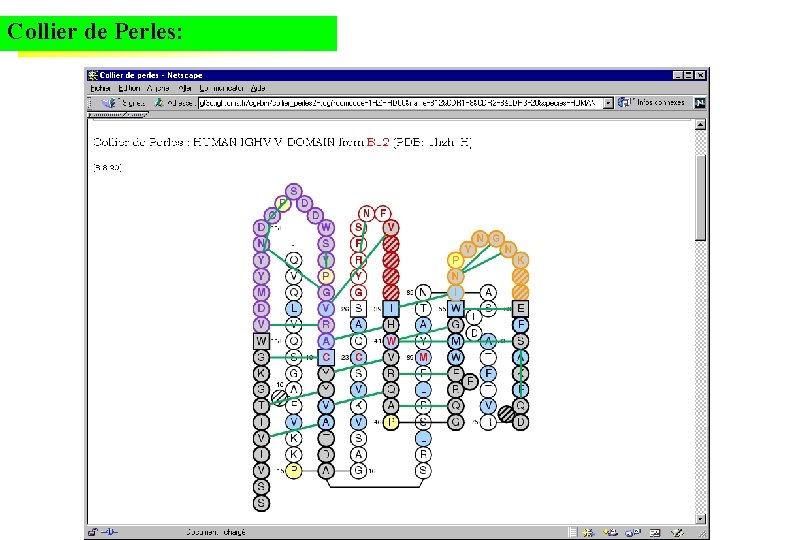Screen dimensions: 810x540
Task: Collapse the location toolbar via its grip
Action: (90, 103)
